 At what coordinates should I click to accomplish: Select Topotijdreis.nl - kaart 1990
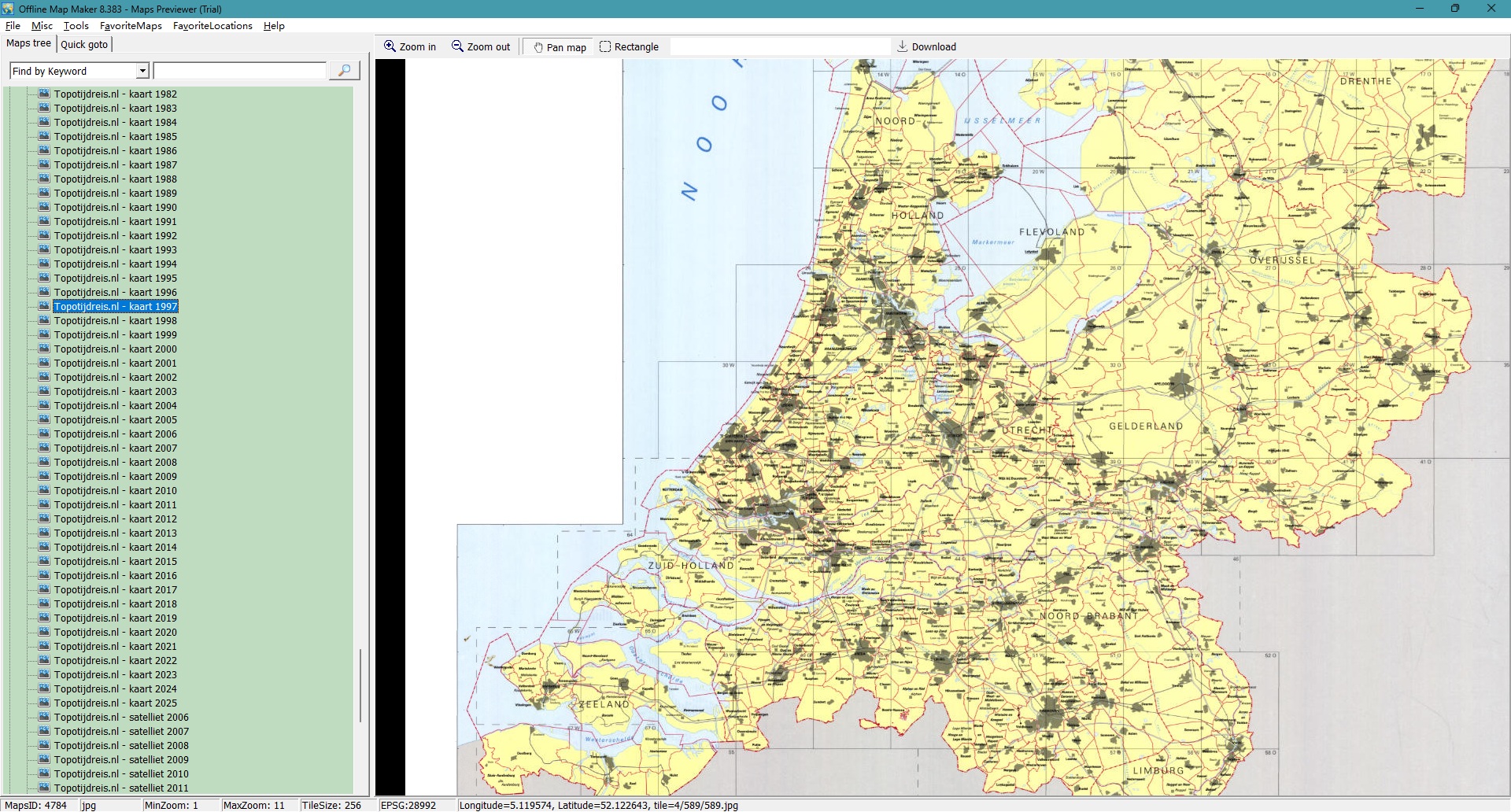click(115, 207)
